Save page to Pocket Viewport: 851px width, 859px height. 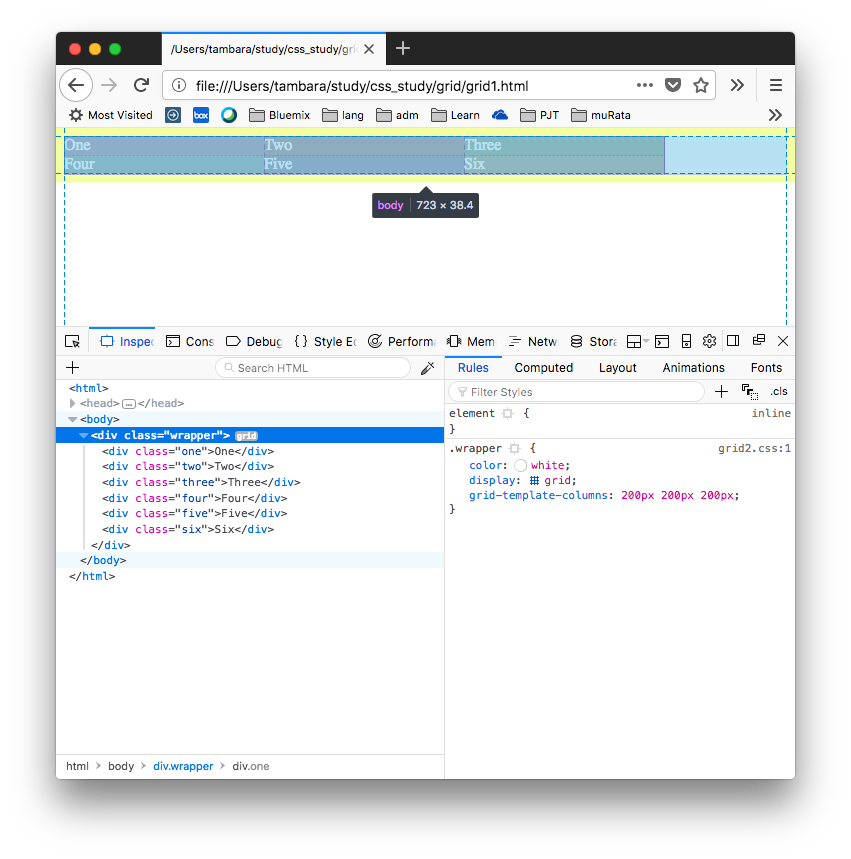tap(672, 85)
